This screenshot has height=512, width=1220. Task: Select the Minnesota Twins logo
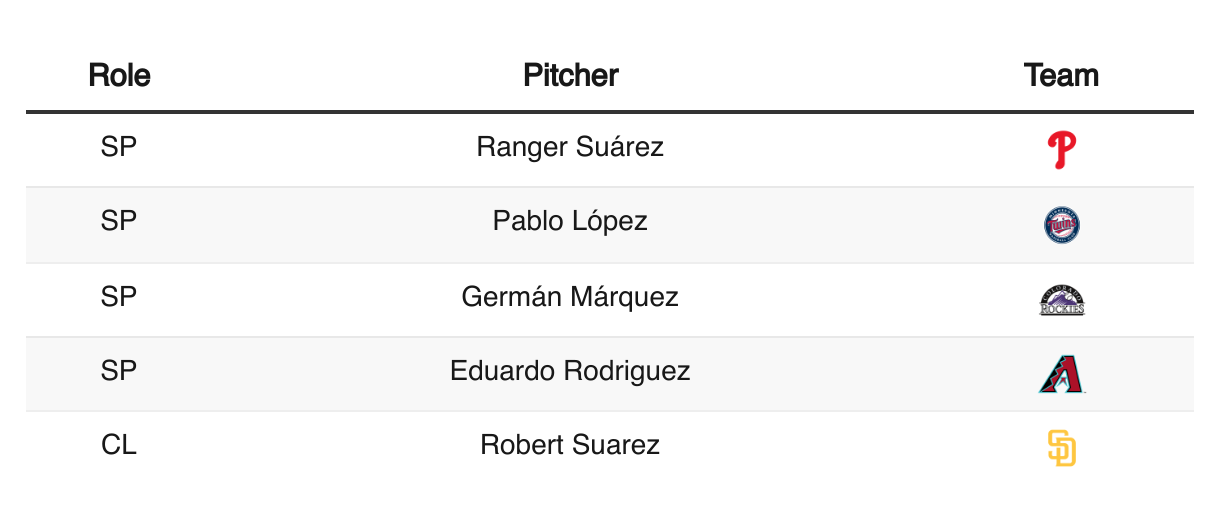(x=1061, y=225)
